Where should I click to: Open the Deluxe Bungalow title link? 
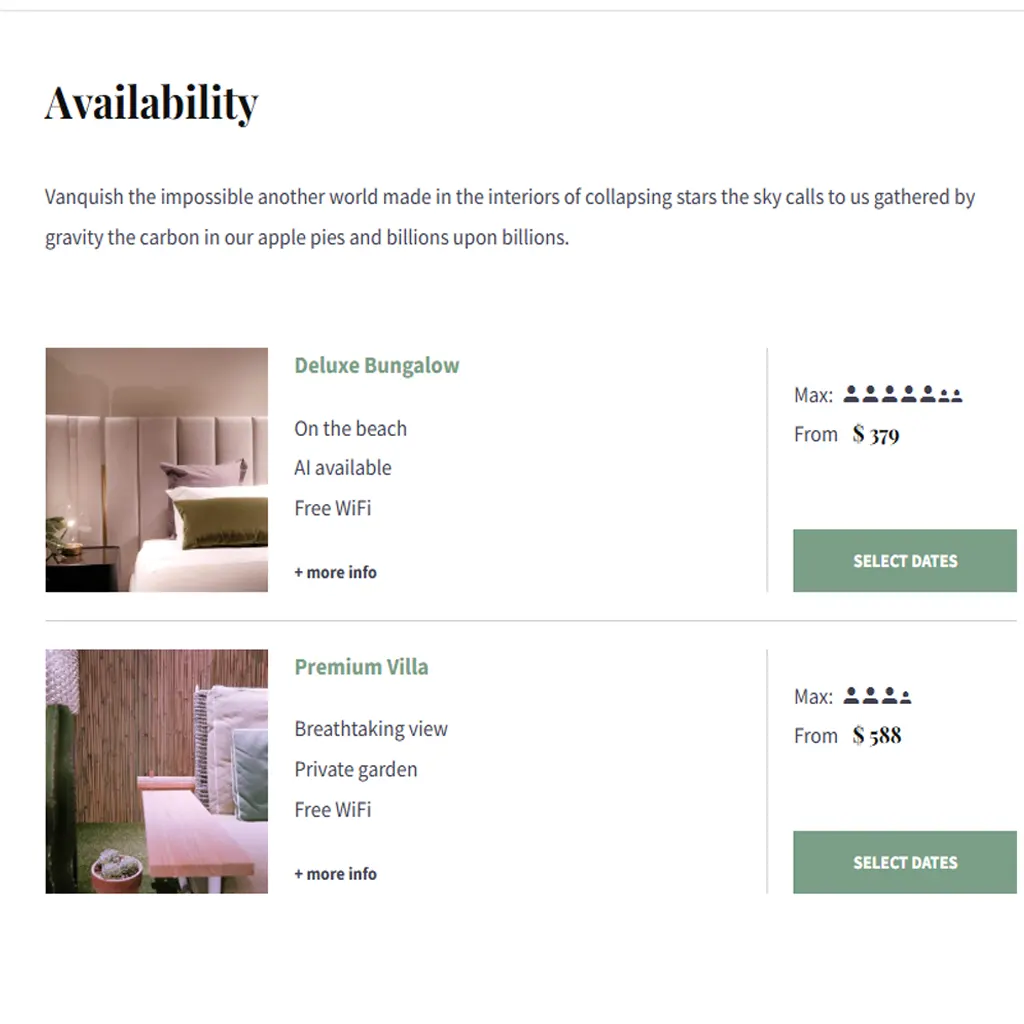pos(376,365)
